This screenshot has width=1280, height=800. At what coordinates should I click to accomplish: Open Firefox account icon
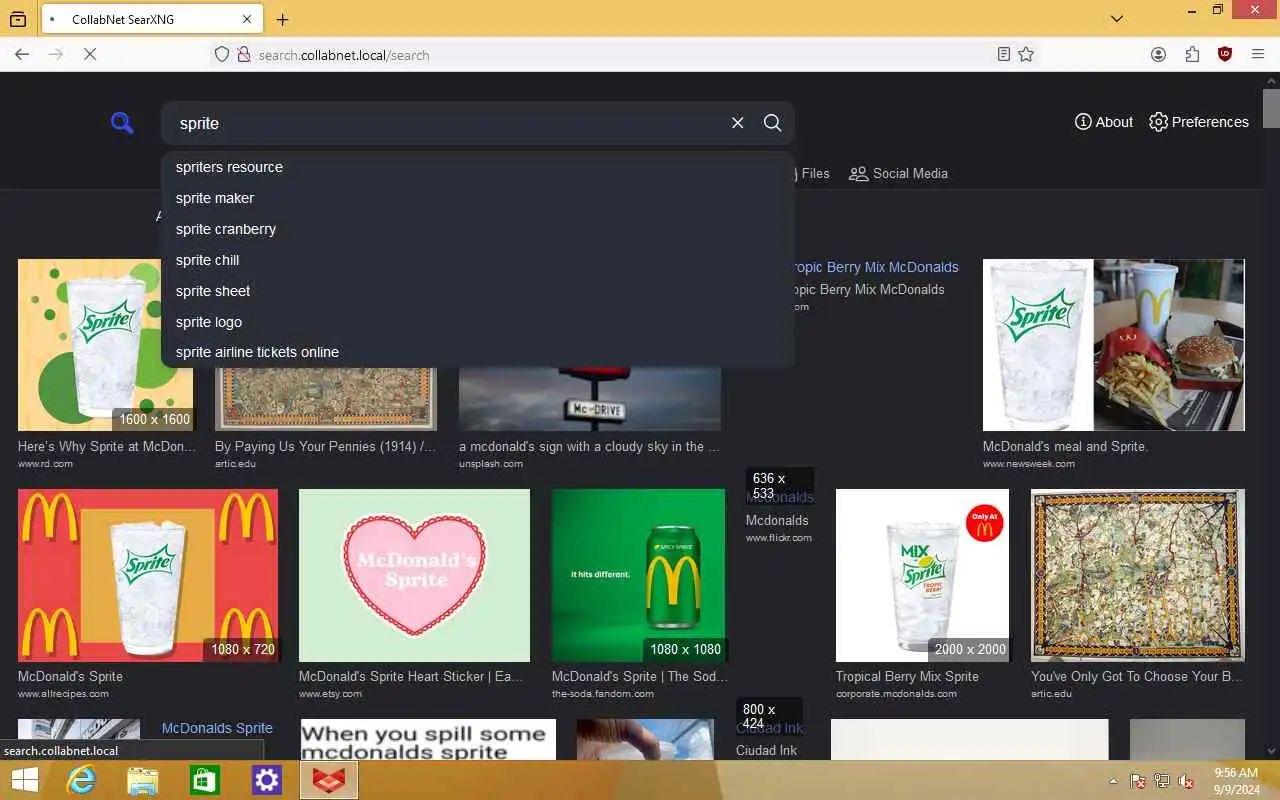pyautogui.click(x=1158, y=55)
